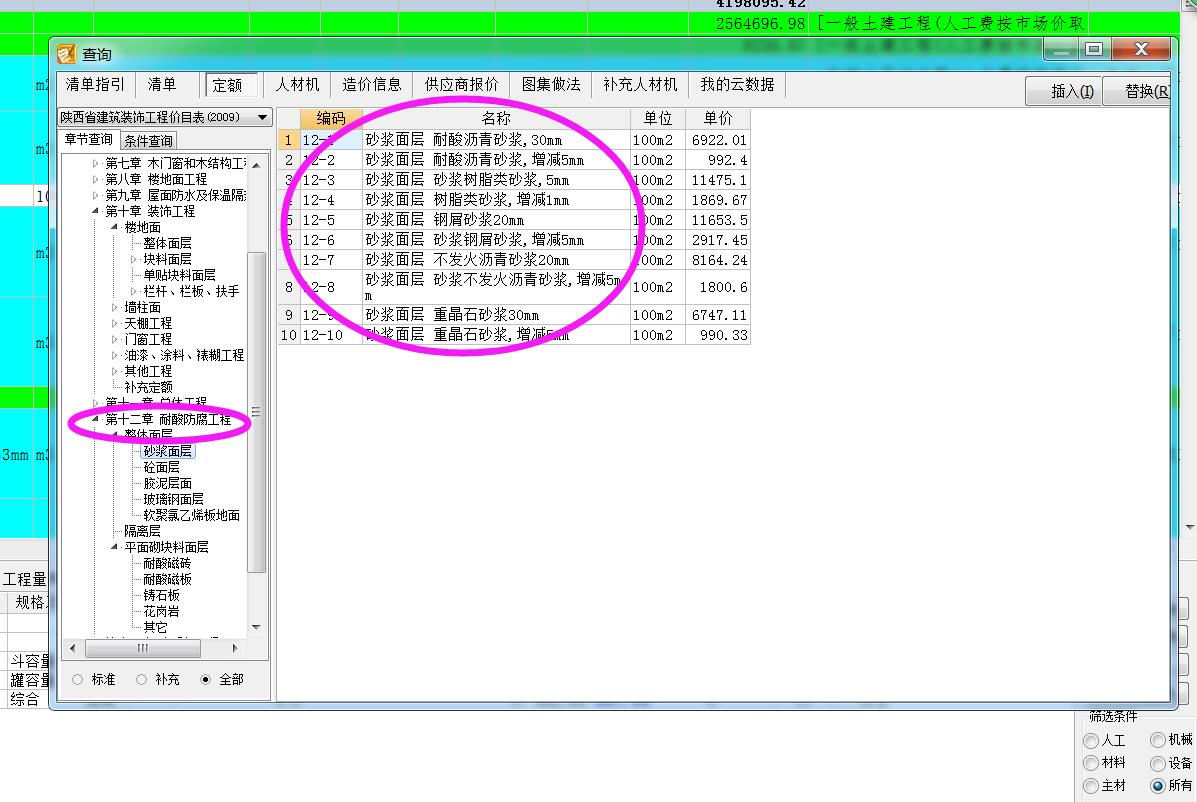
Task: Expand 第八章 楼地面工程 tree node
Action: point(95,179)
